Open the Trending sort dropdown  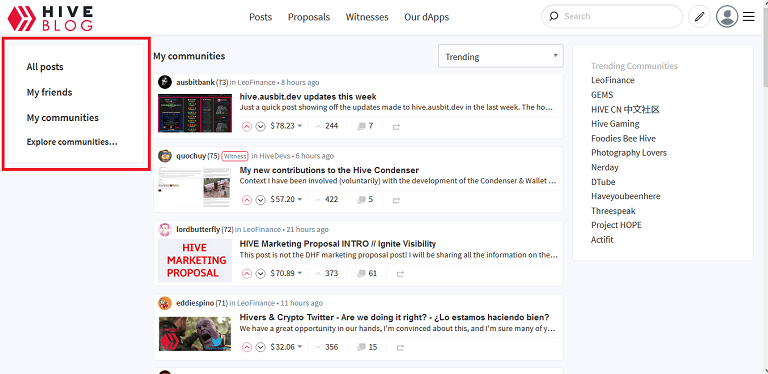[501, 56]
